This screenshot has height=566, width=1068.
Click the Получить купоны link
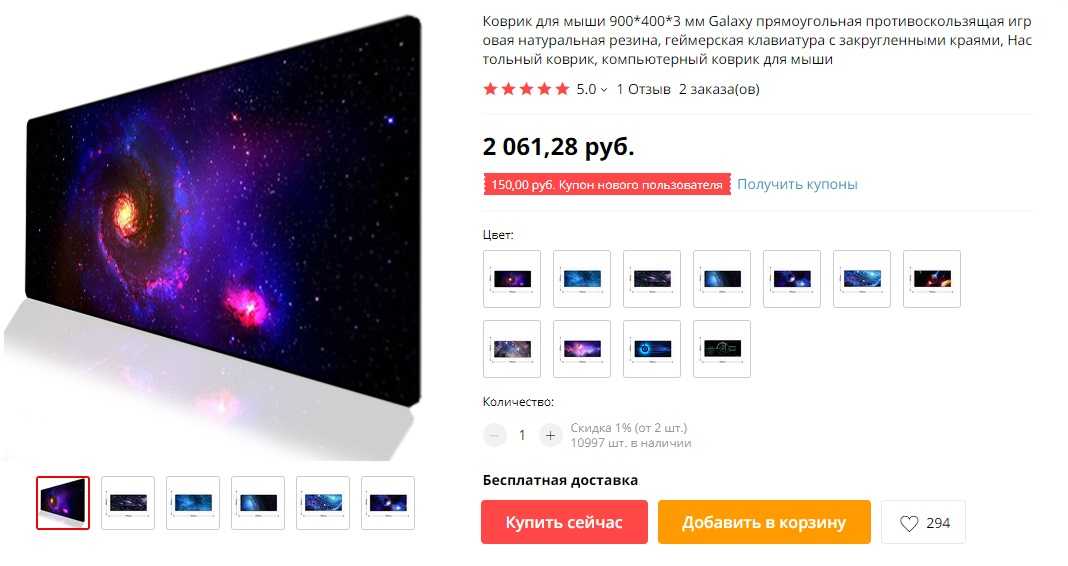pos(797,184)
